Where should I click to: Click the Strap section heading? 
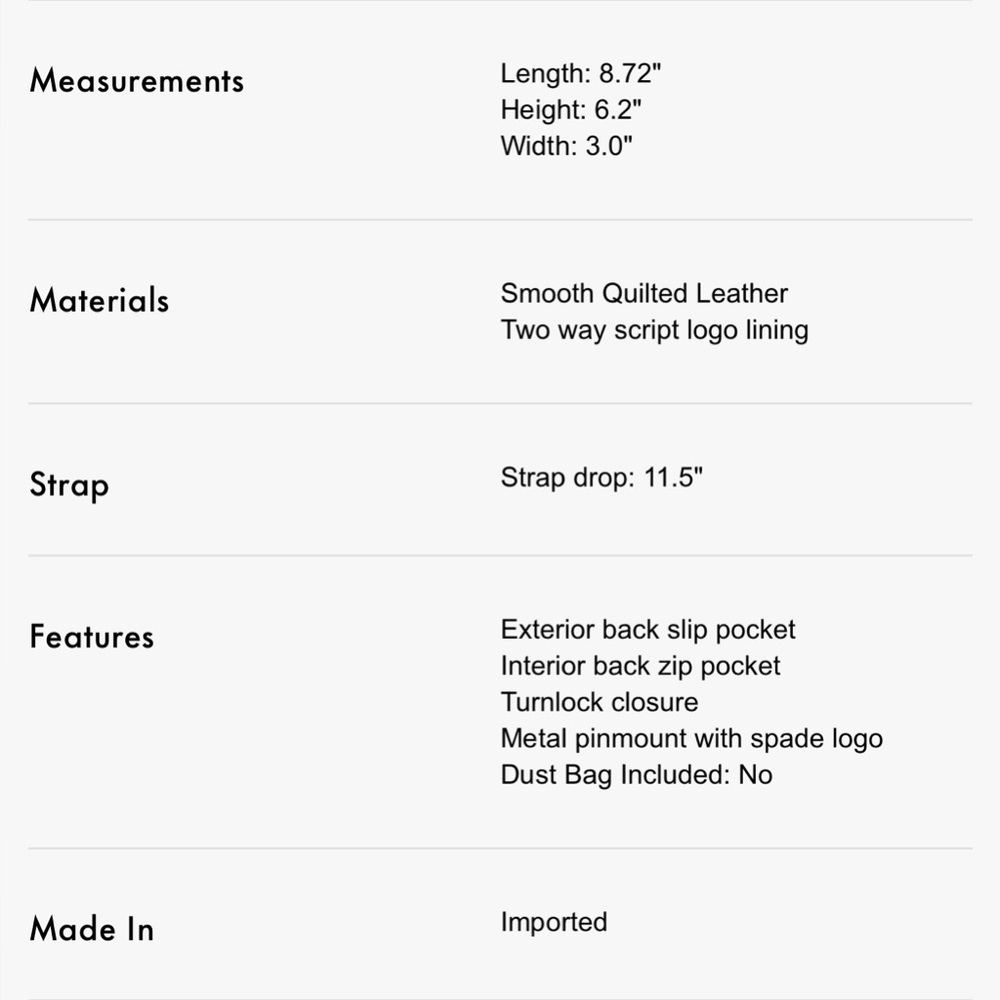69,485
